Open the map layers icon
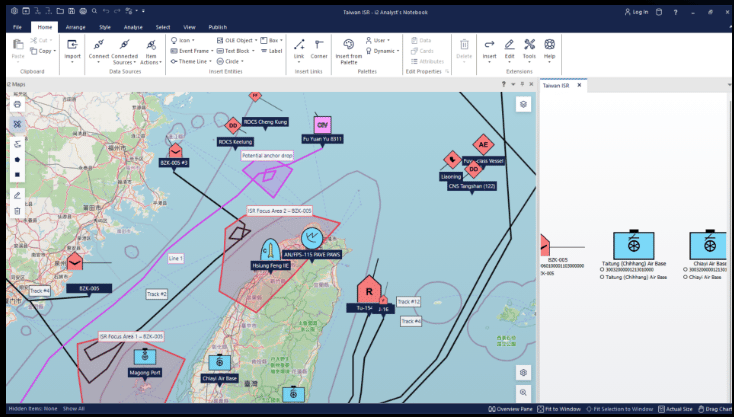 (523, 104)
